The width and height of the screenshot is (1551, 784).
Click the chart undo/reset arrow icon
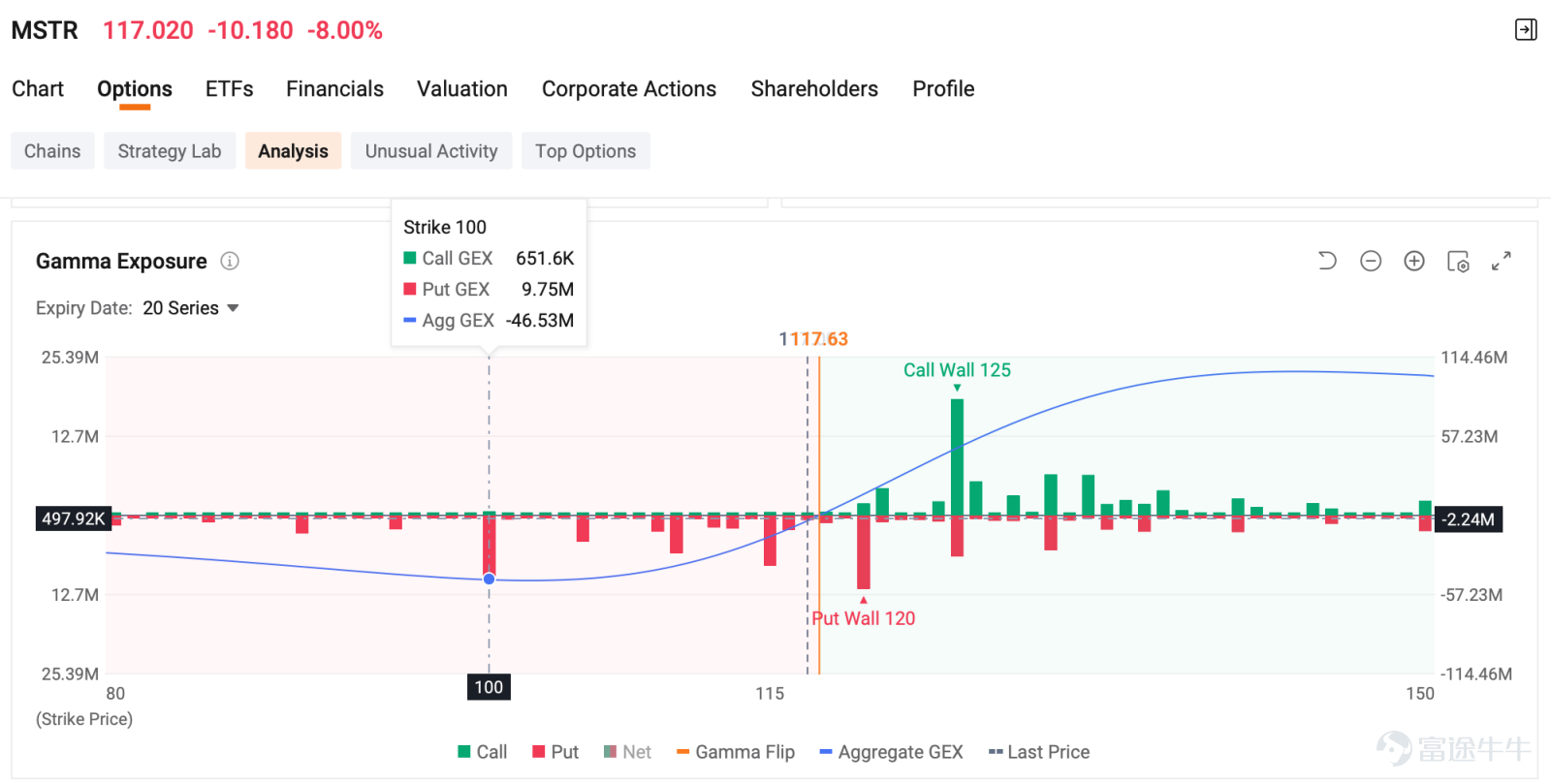1327,261
